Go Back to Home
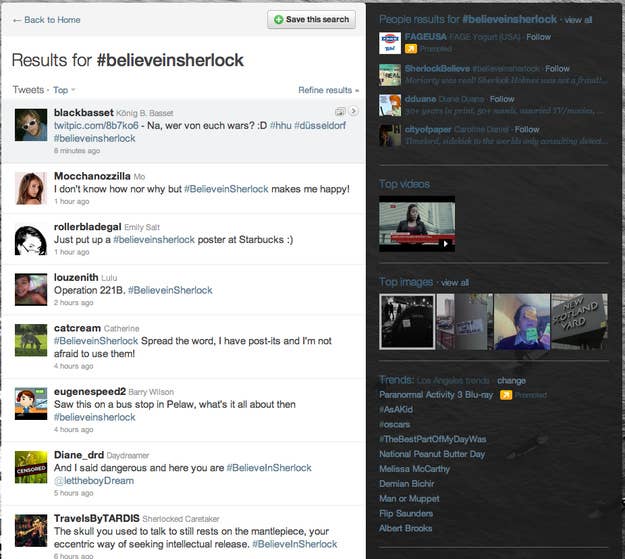This screenshot has width=625, height=559. [46, 20]
